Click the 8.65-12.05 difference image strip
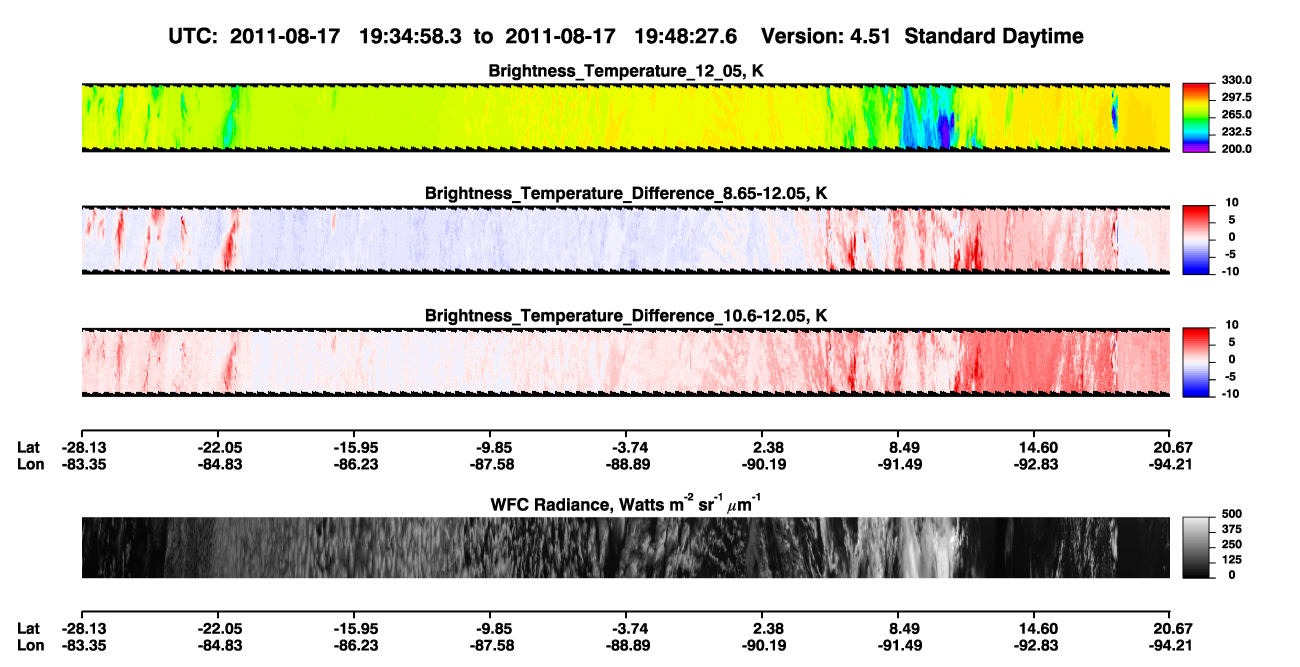The image size is (1300, 667). click(x=625, y=239)
